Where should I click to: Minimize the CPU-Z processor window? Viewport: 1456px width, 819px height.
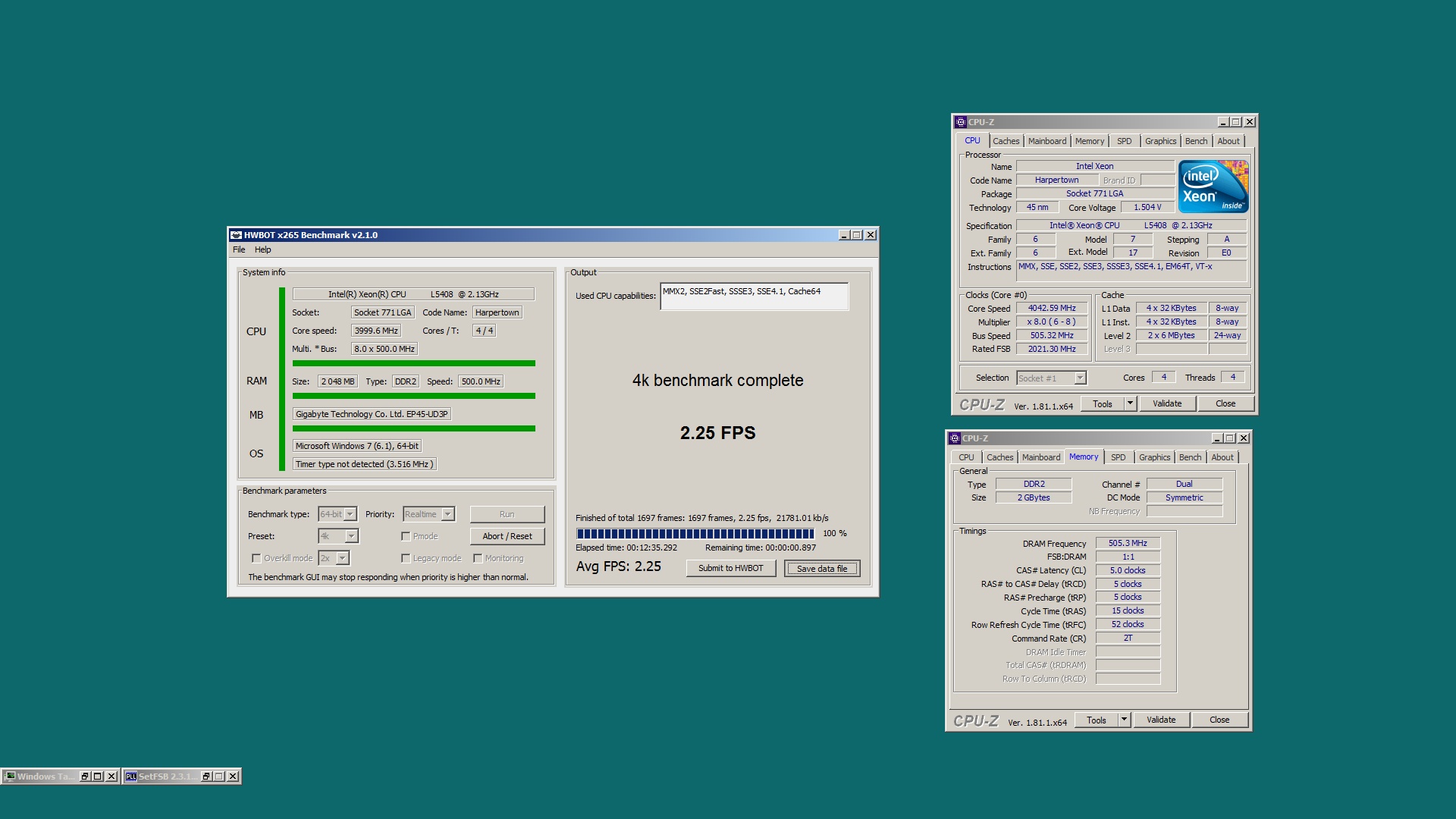[x=1222, y=122]
